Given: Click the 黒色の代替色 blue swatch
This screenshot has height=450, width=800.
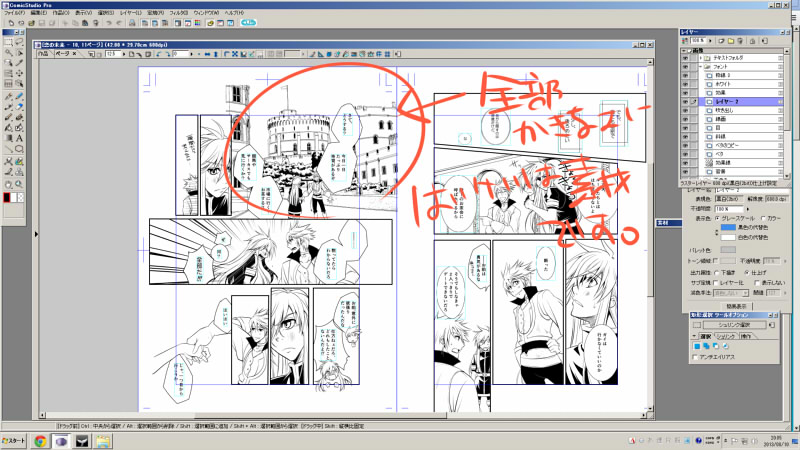Looking at the screenshot, I should point(728,228).
